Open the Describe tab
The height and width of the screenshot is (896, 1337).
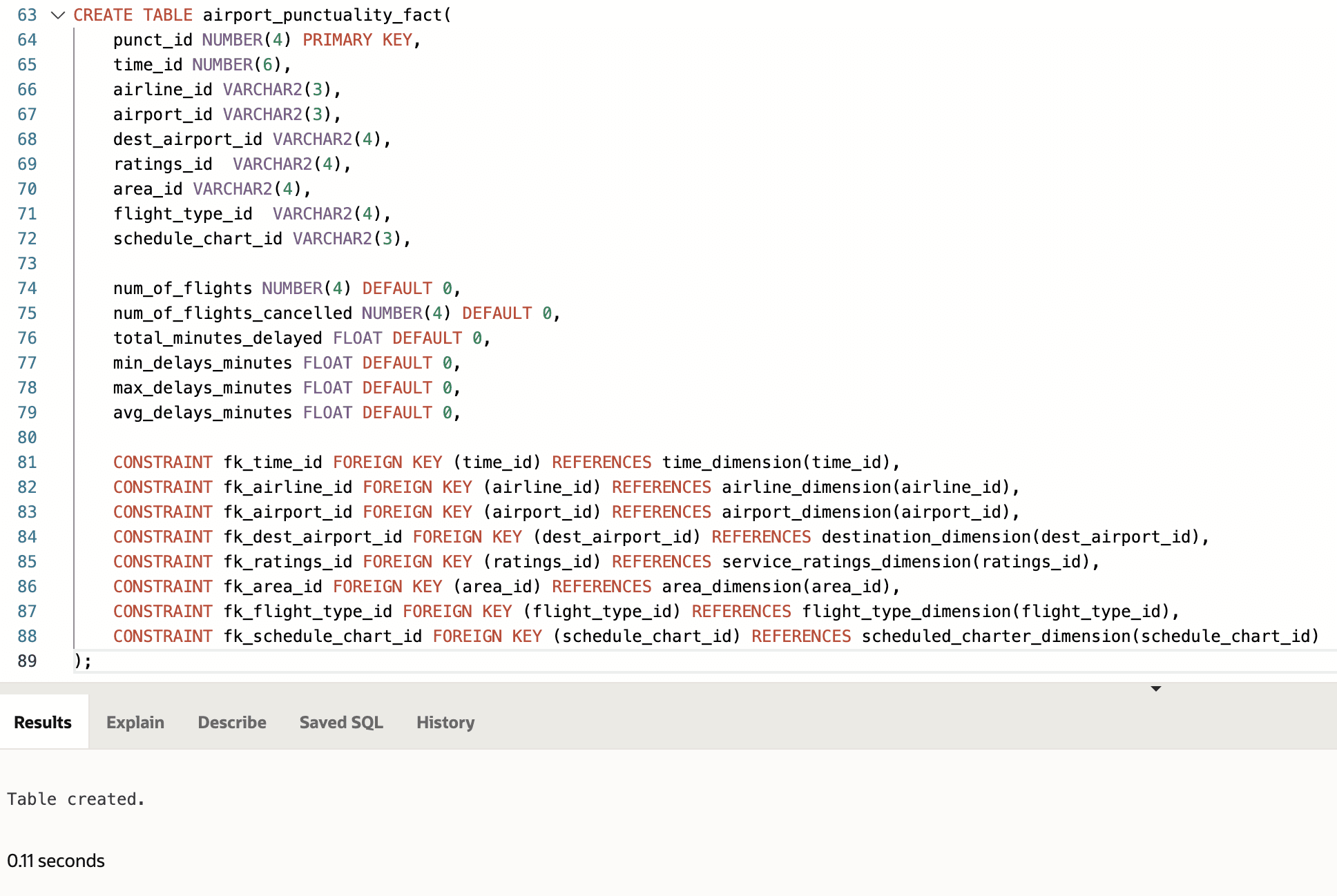coord(232,722)
